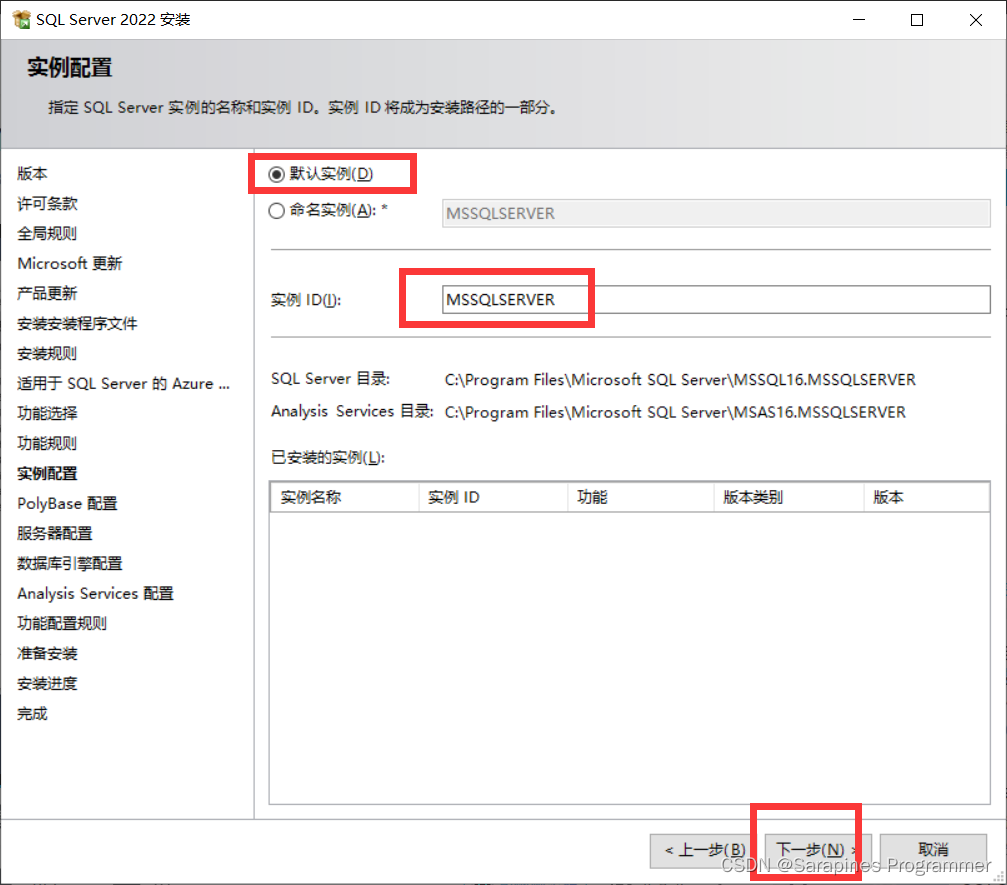
Task: Click the 版本 column header in the table
Action: [x=926, y=497]
